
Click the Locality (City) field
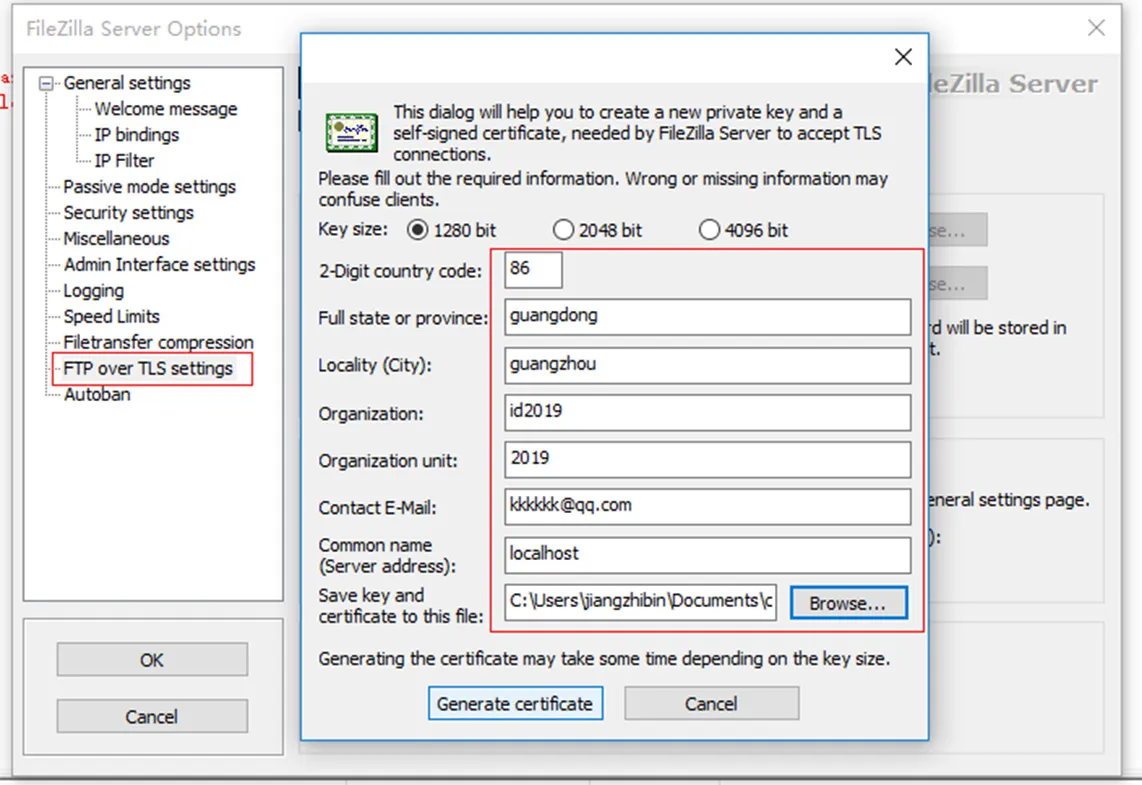coord(707,365)
